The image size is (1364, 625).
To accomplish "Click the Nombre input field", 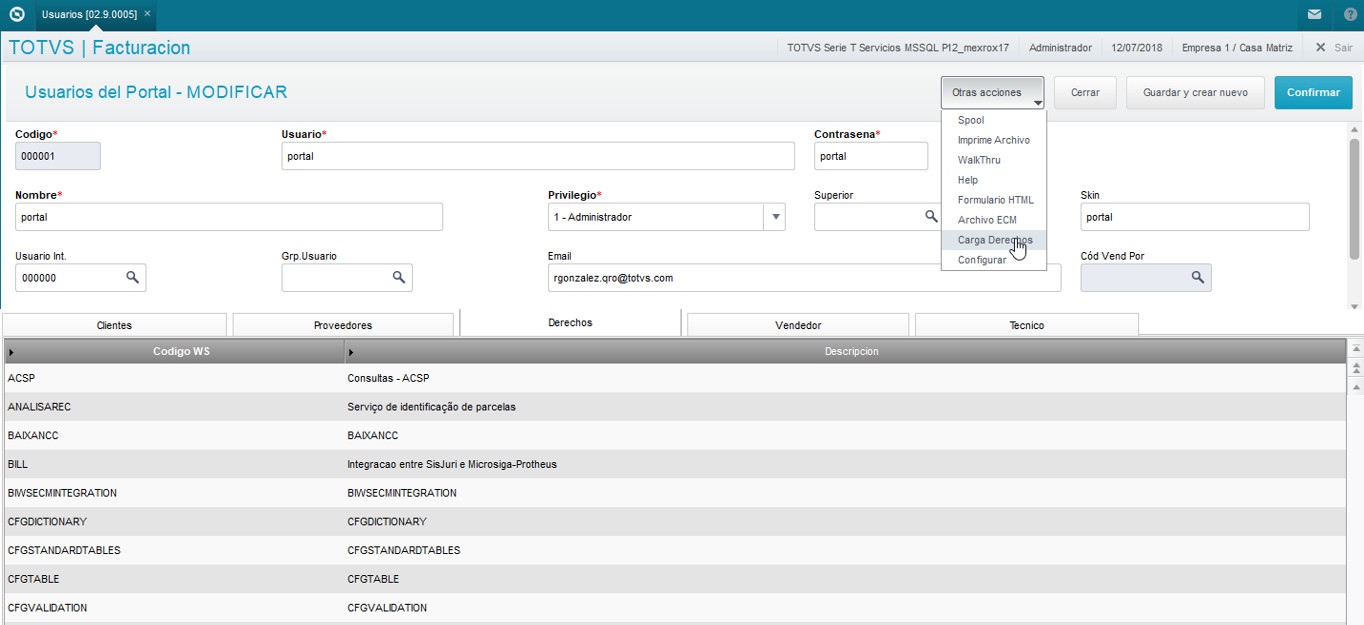I will coord(229,217).
